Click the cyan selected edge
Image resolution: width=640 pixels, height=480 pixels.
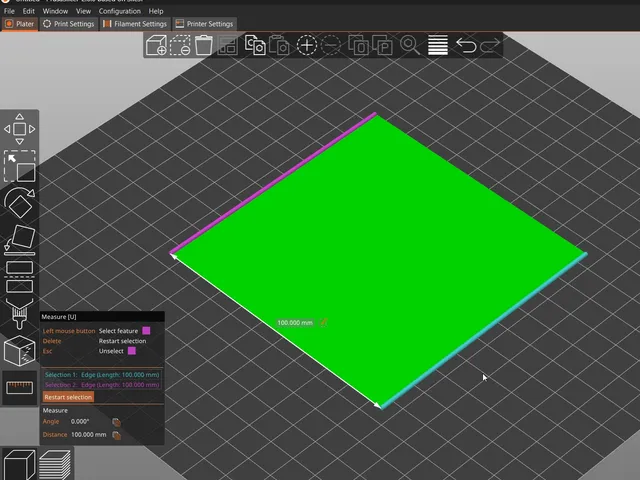pyautogui.click(x=484, y=331)
